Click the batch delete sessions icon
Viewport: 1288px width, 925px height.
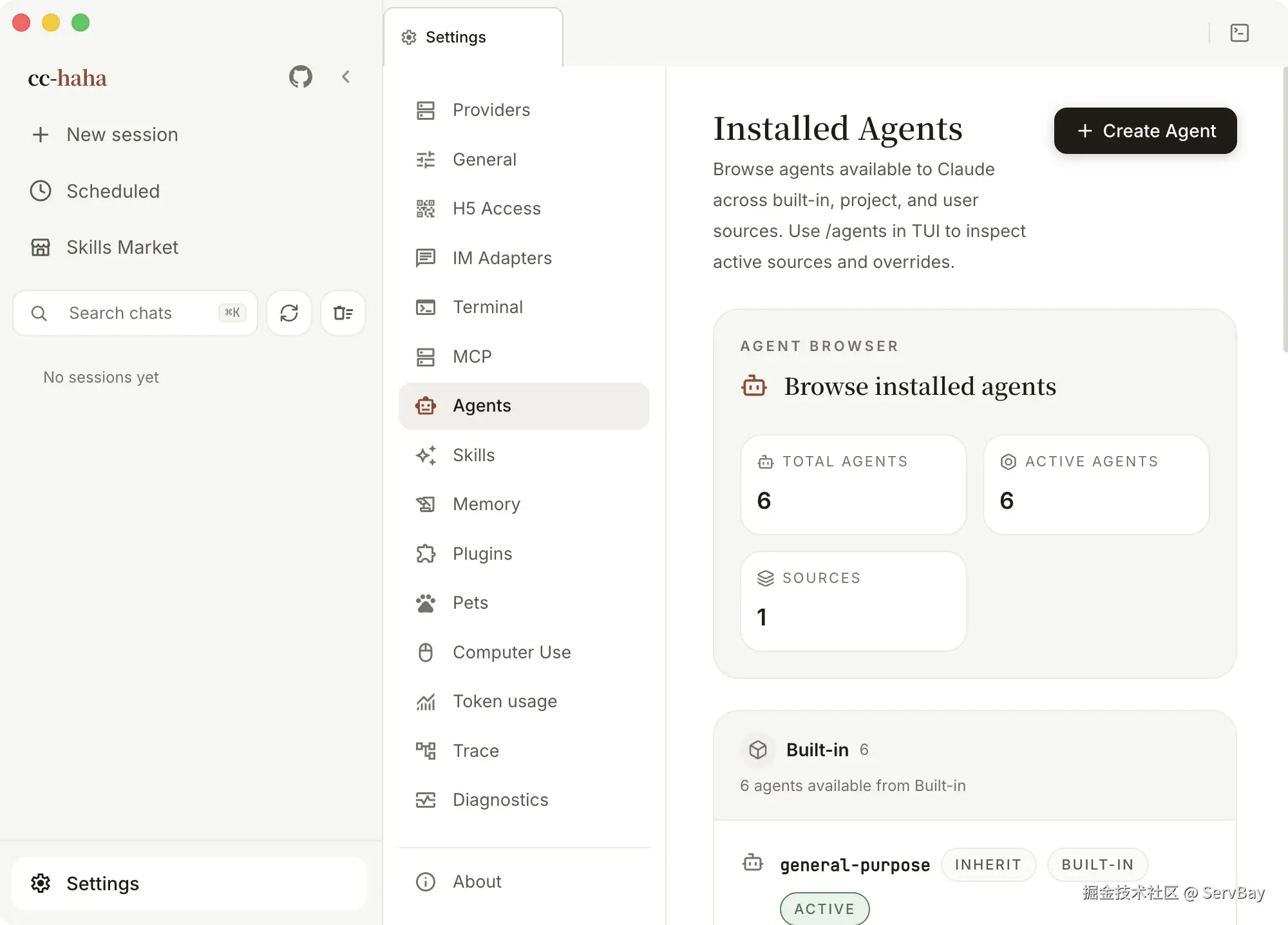(343, 313)
